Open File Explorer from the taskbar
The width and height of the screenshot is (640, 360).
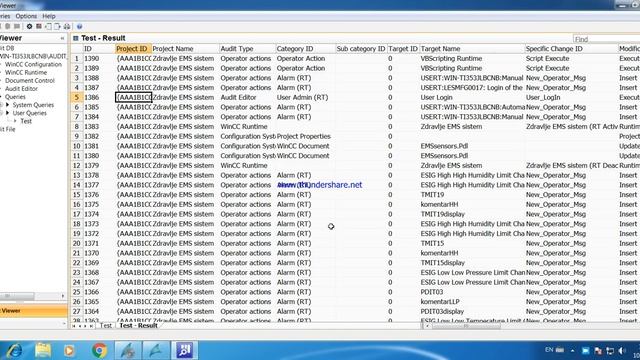tap(42, 350)
